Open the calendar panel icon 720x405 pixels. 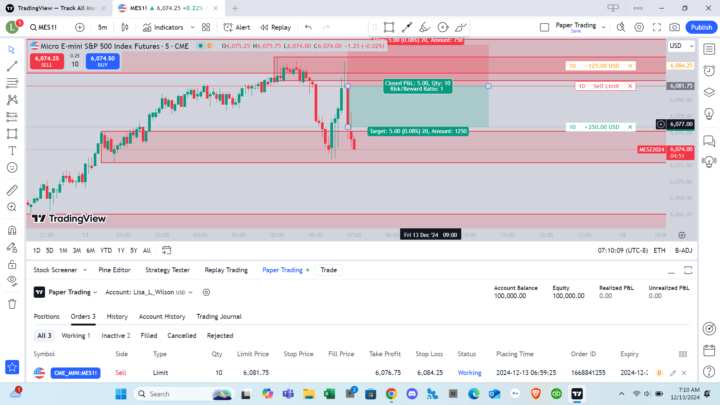pos(709,350)
